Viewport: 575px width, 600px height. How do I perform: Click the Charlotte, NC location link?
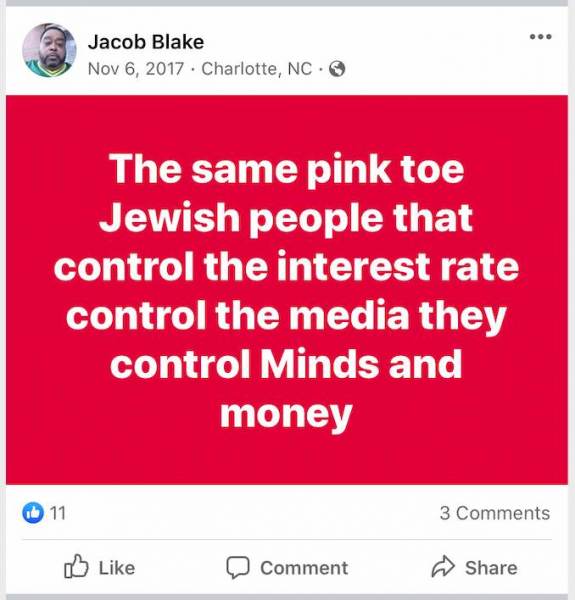point(256,69)
